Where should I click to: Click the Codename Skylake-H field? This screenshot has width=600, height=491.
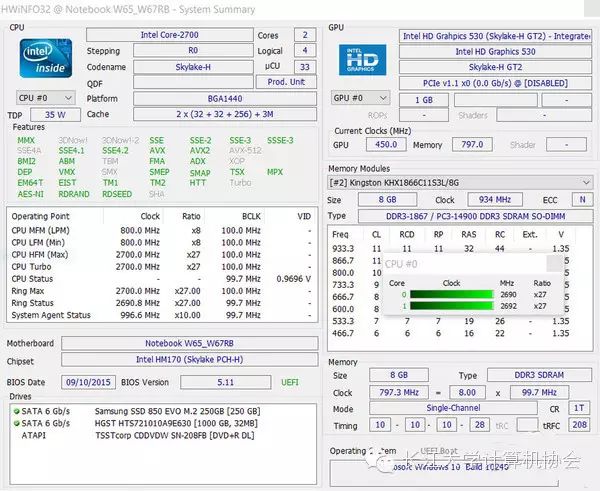click(x=193, y=67)
